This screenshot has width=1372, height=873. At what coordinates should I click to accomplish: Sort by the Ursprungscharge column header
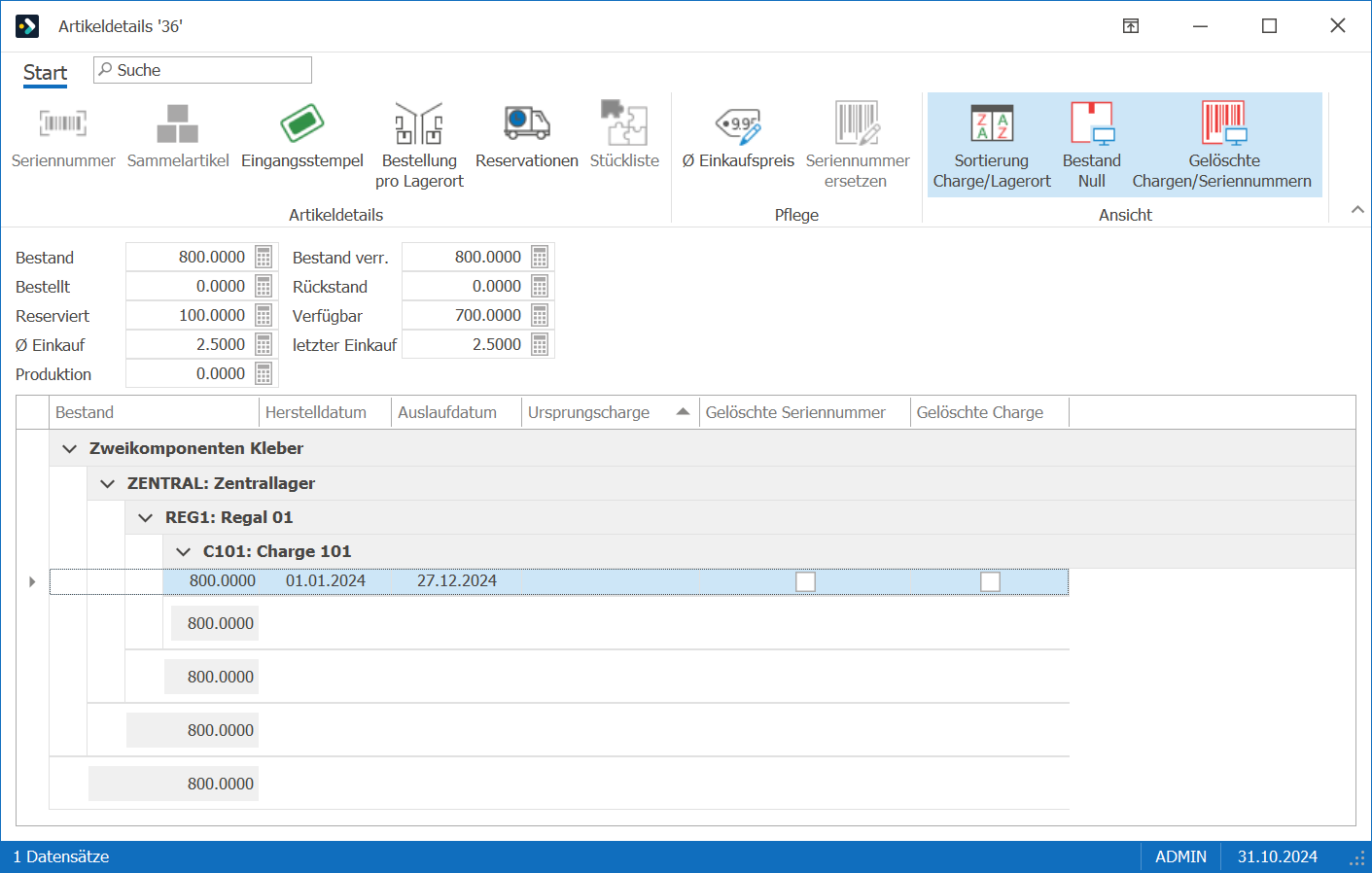click(611, 412)
